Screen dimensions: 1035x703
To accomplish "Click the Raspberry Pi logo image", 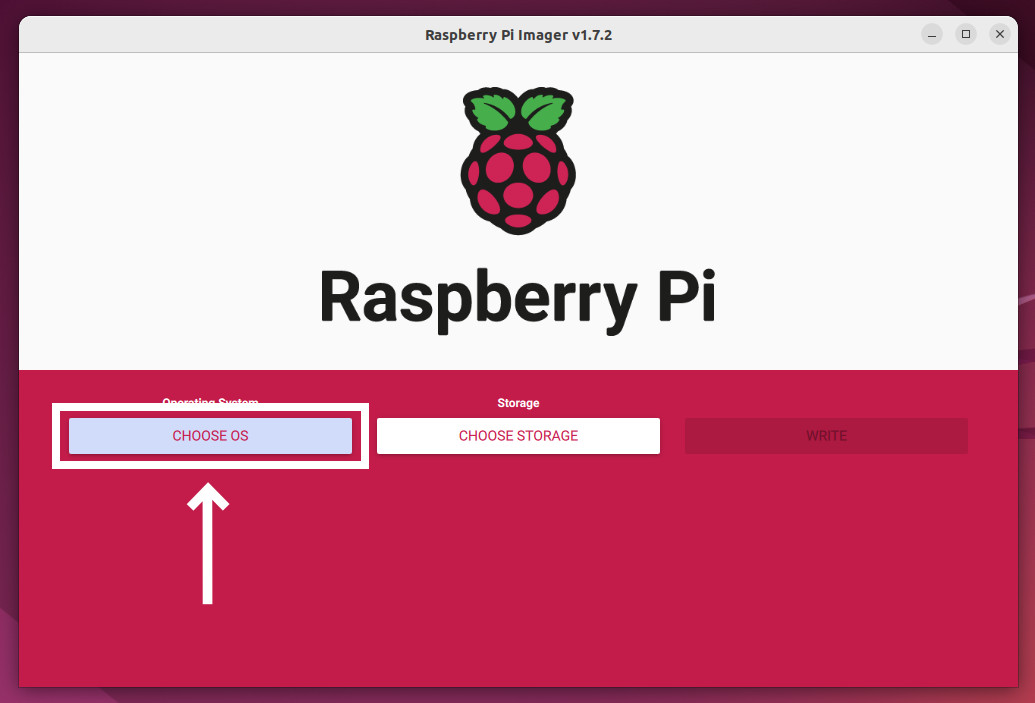I will coord(518,160).
